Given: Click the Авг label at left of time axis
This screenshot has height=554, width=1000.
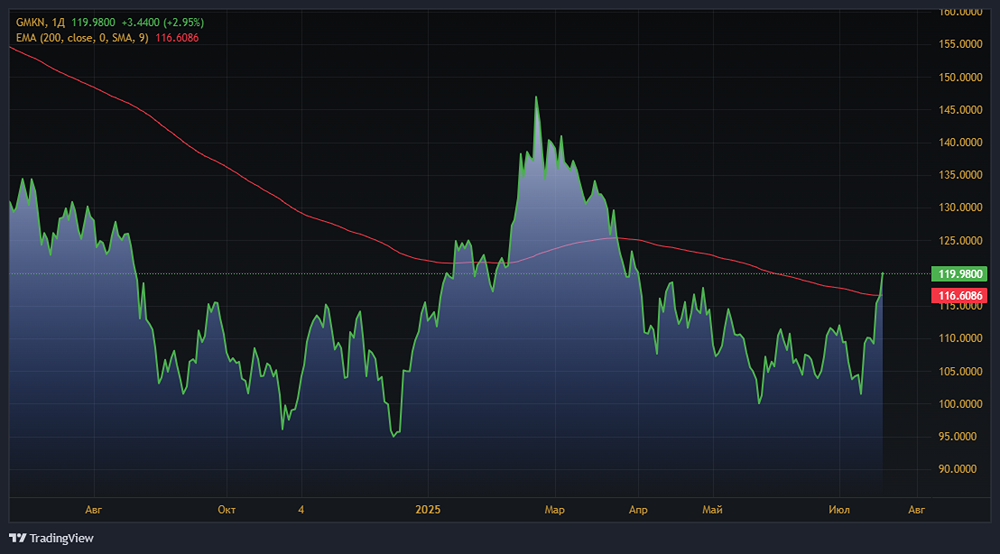Looking at the screenshot, I should point(93,509).
